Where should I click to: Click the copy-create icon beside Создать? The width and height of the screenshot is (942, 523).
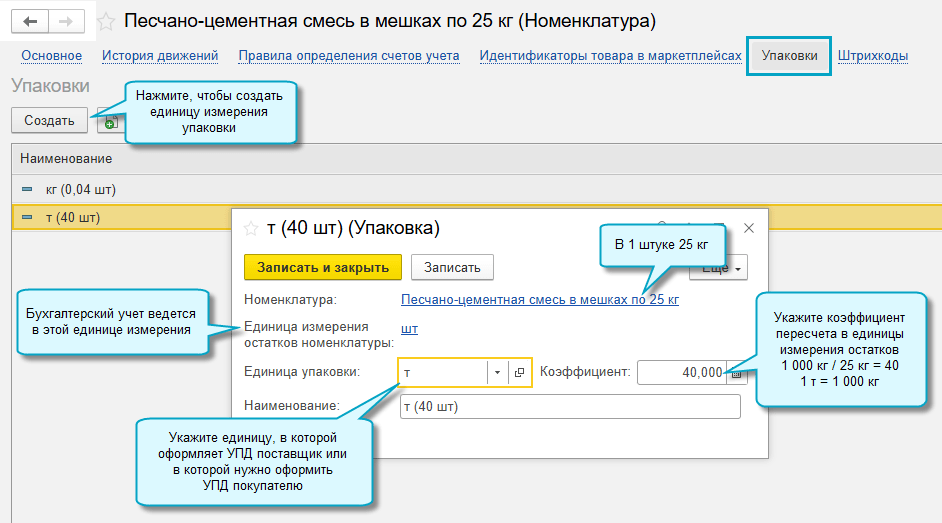coord(107,122)
